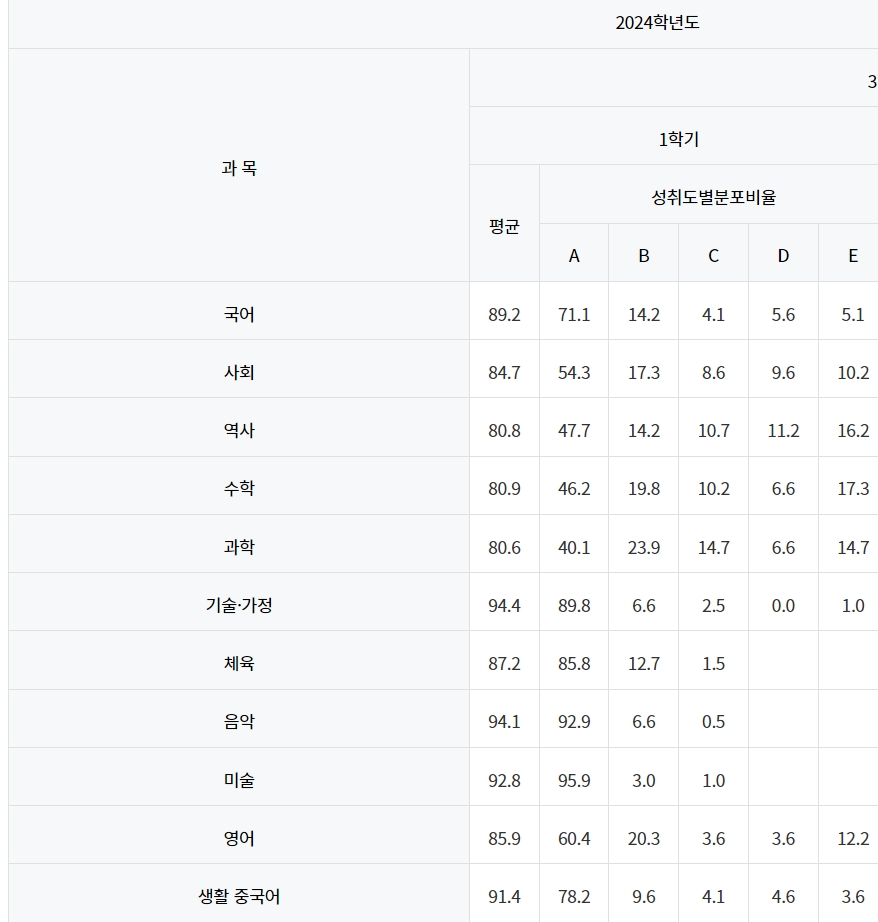Click 국어 average value 89.2
The height and width of the screenshot is (922, 878).
[x=504, y=315]
